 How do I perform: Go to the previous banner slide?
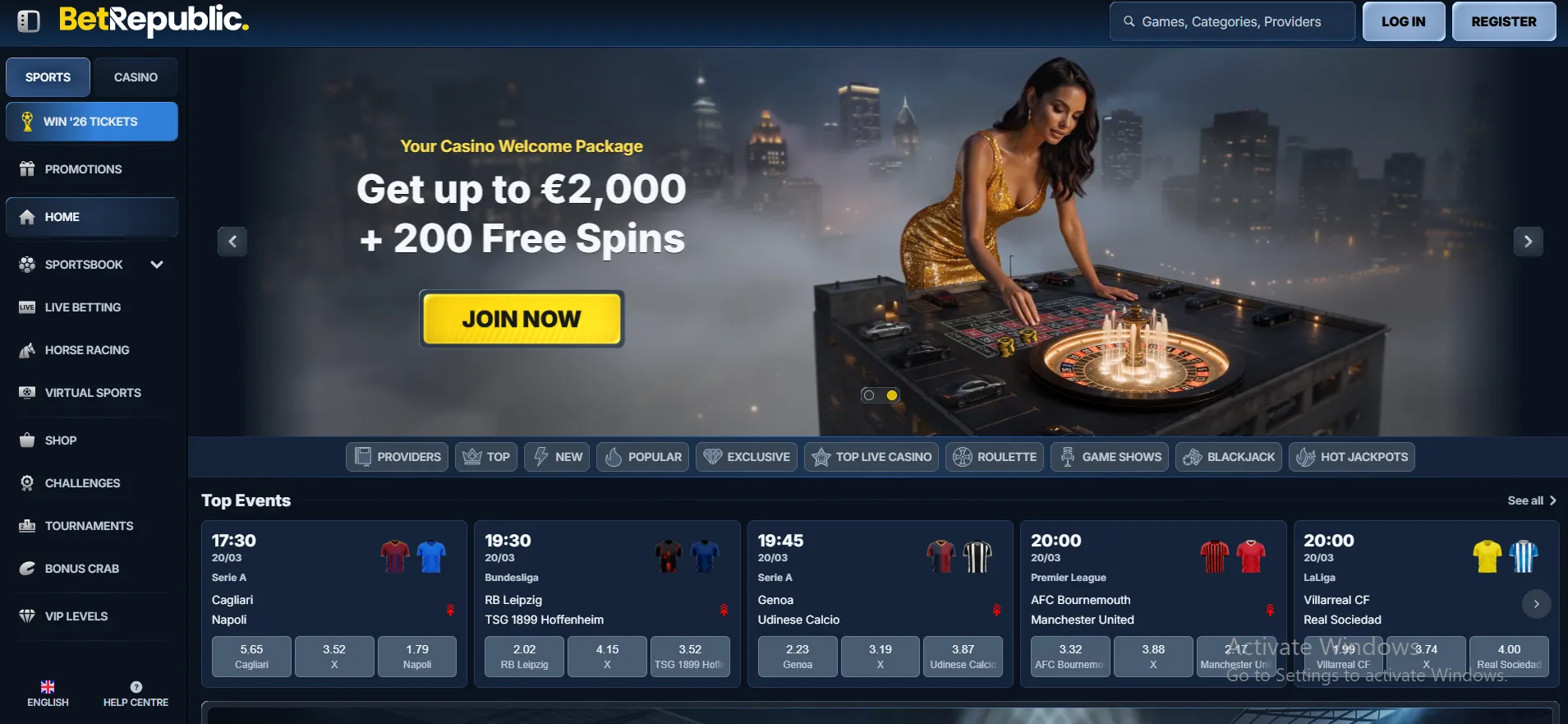pyautogui.click(x=232, y=242)
